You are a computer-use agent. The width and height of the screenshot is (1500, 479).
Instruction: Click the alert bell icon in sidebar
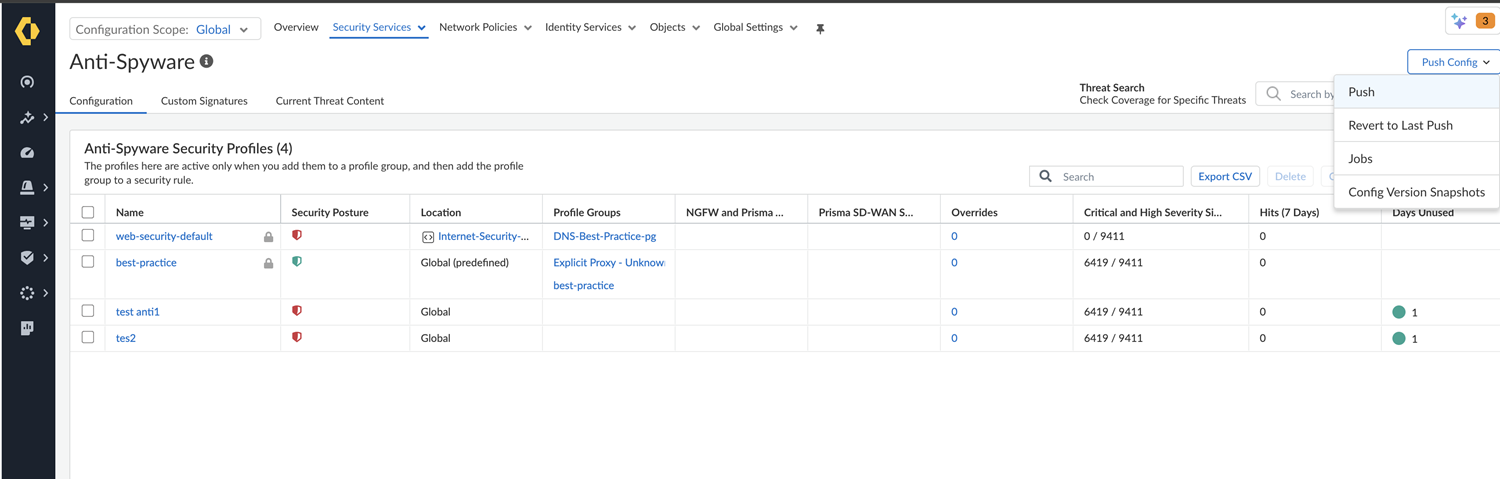point(27,188)
